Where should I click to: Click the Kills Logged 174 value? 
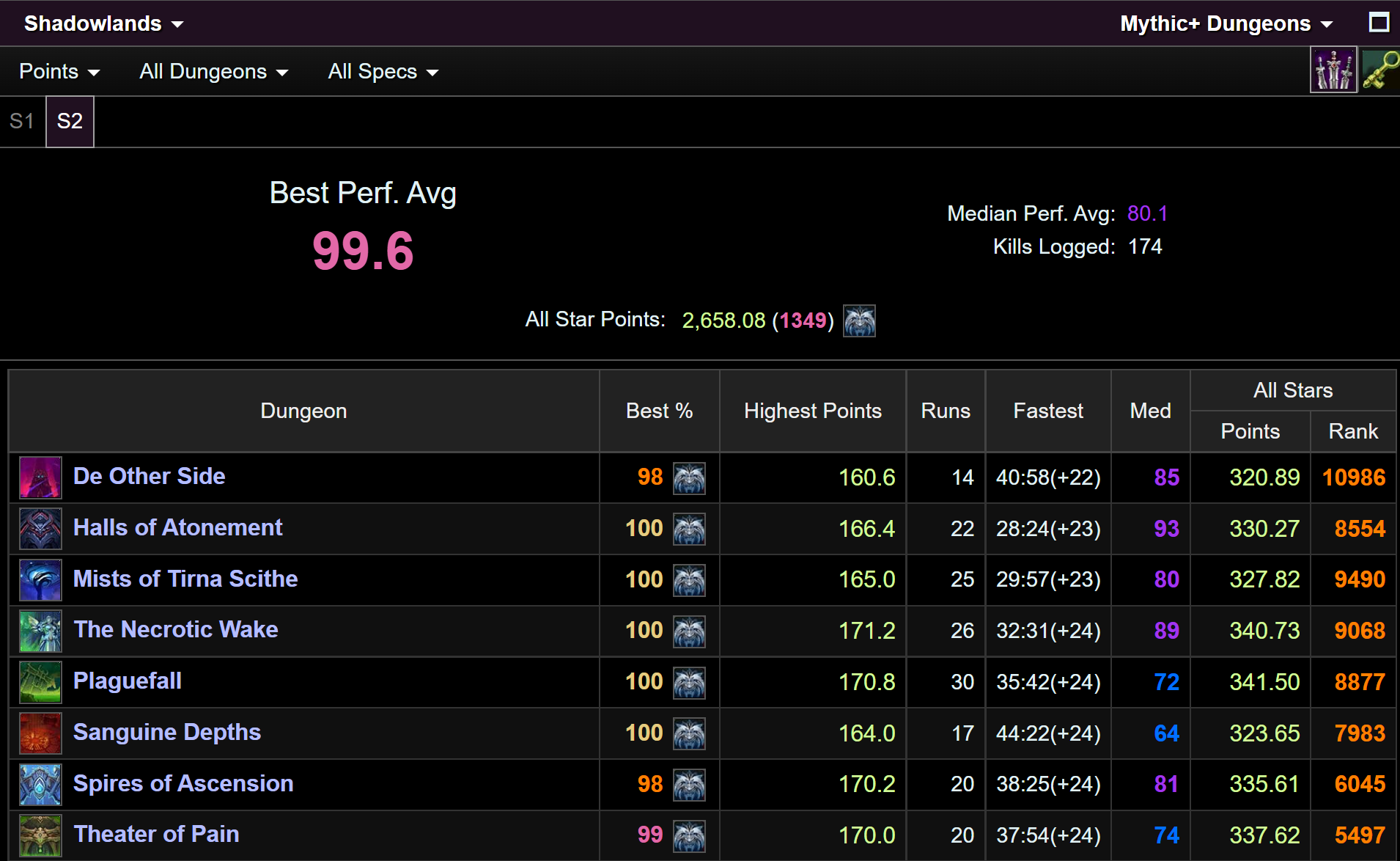click(x=1145, y=246)
